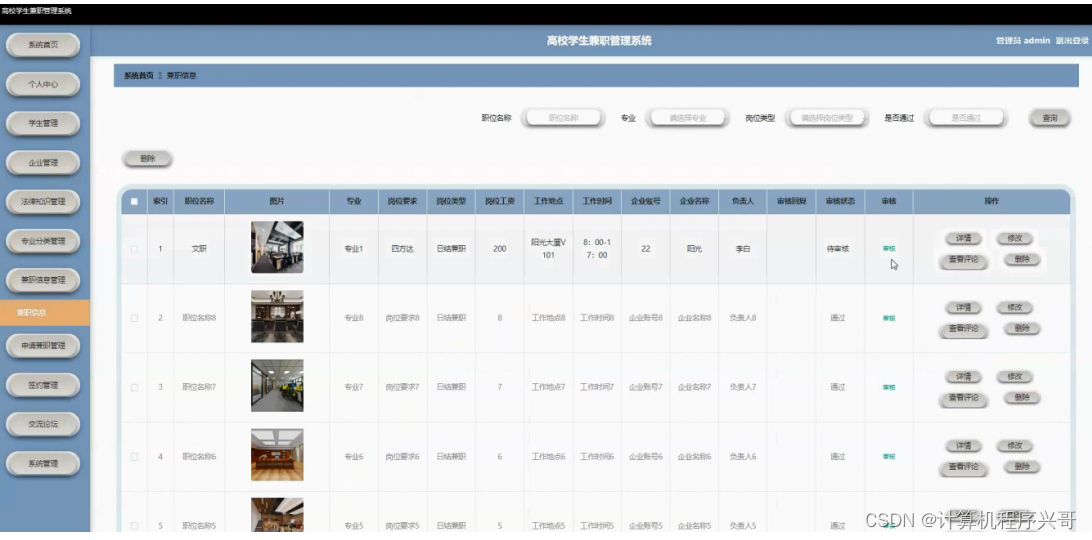Click 删除 button in 文职 row
This screenshot has width=1092, height=540.
1022,259
